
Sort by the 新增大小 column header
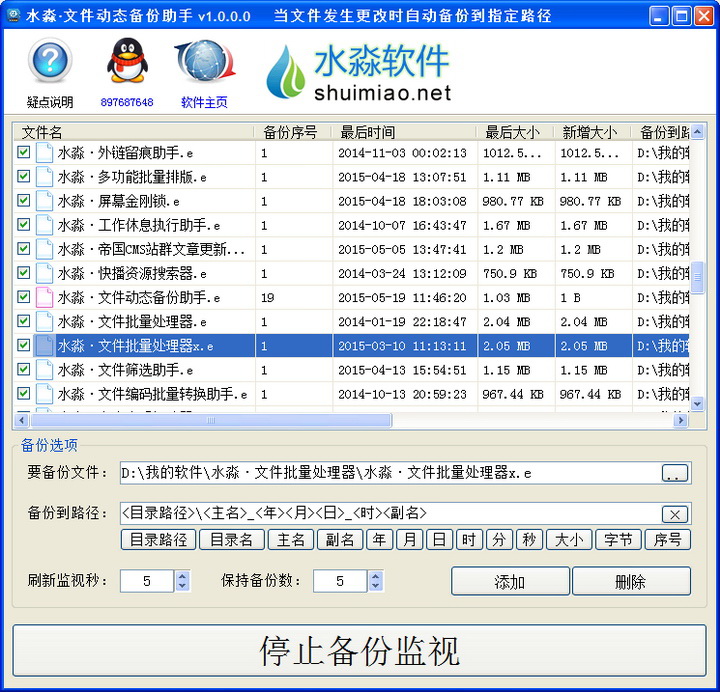tap(592, 132)
